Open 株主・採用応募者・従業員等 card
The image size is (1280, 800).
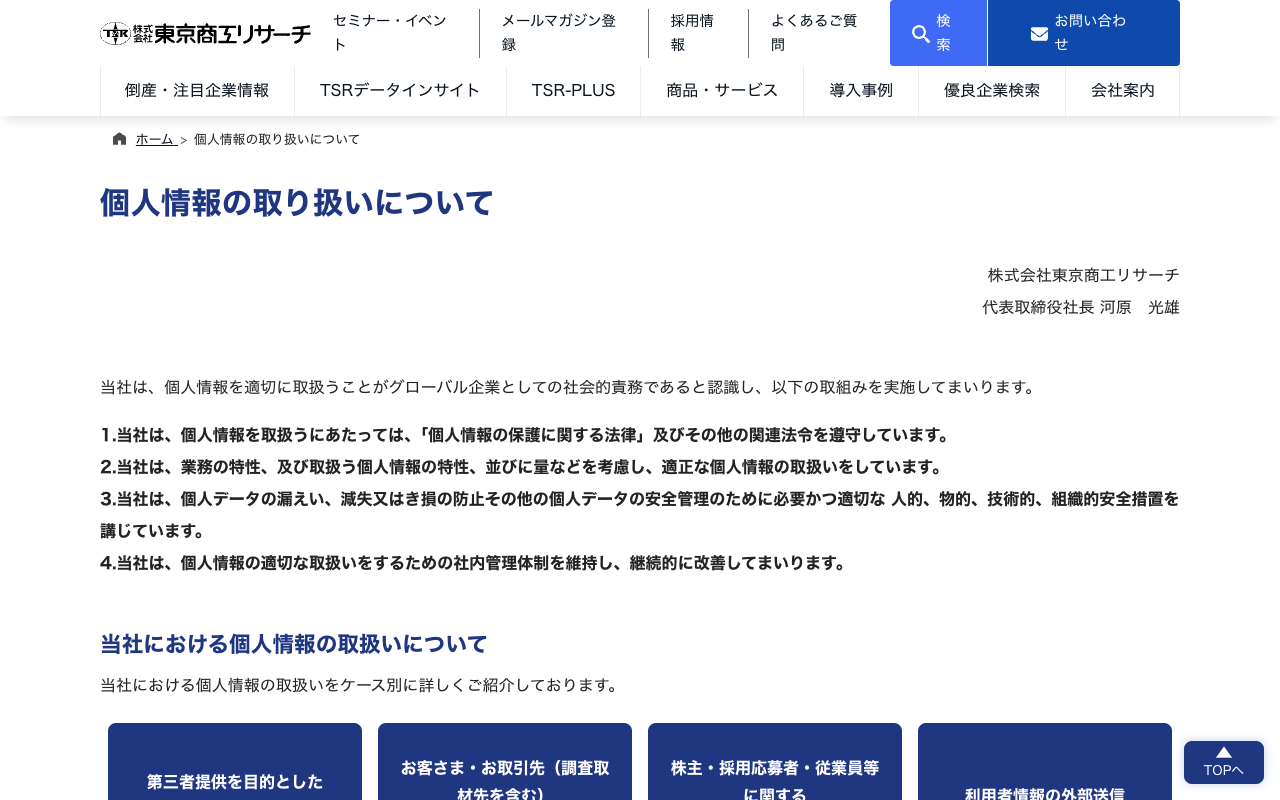click(775, 762)
